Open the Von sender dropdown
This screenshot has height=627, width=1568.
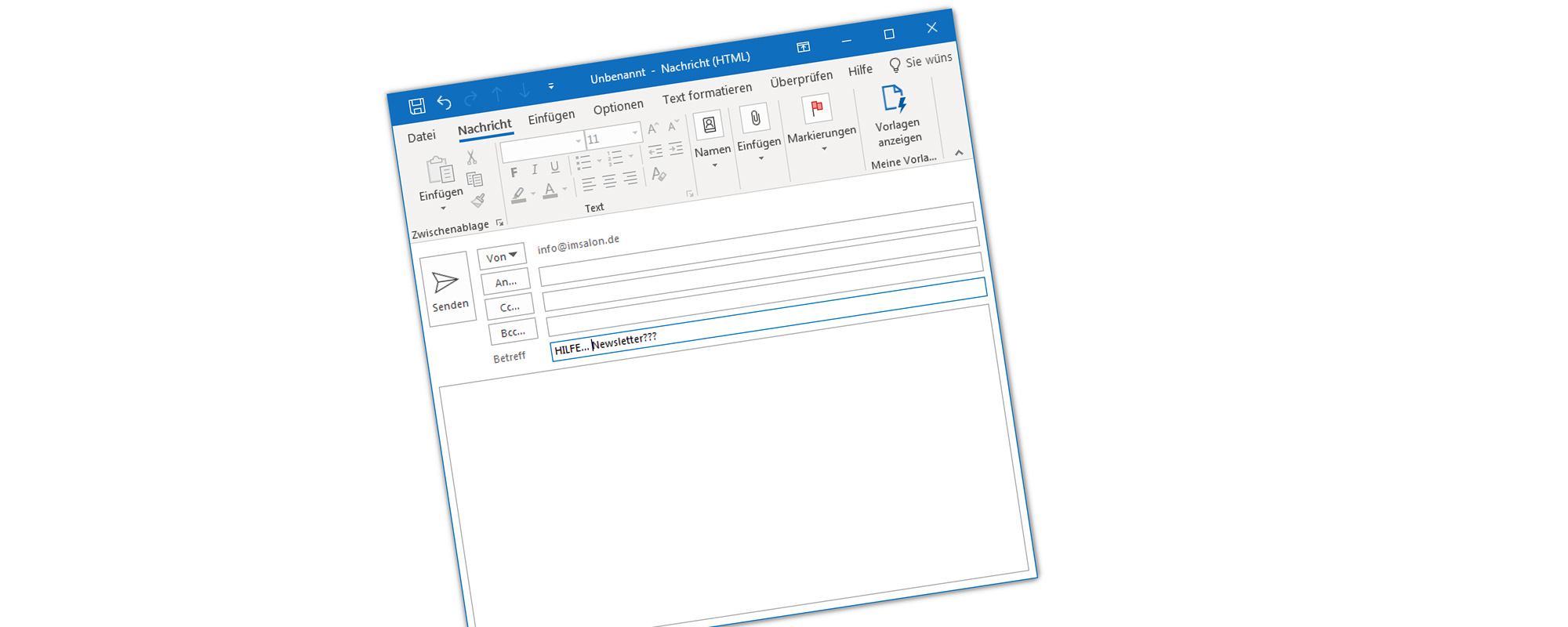[x=501, y=256]
